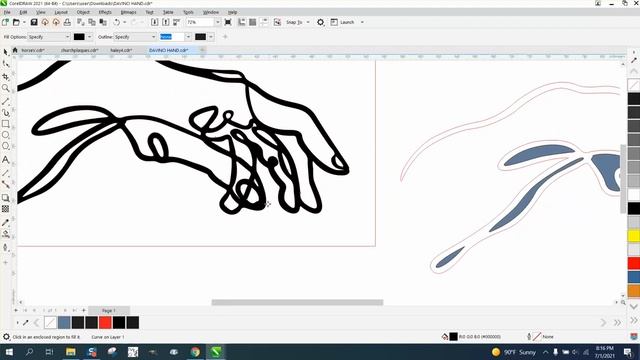640x360 pixels.
Task: Click the outline width input field
Action: [x=172, y=37]
